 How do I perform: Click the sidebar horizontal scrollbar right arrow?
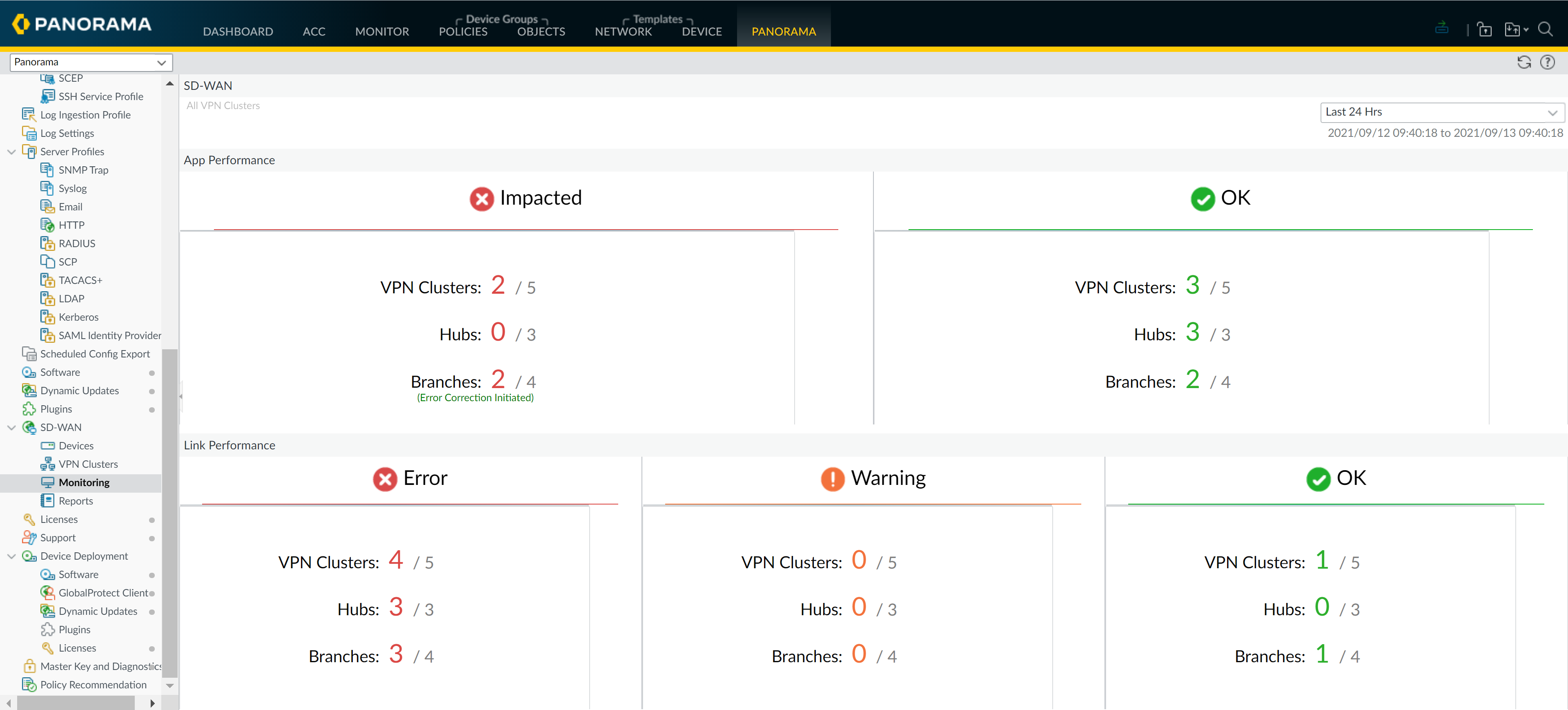(153, 703)
